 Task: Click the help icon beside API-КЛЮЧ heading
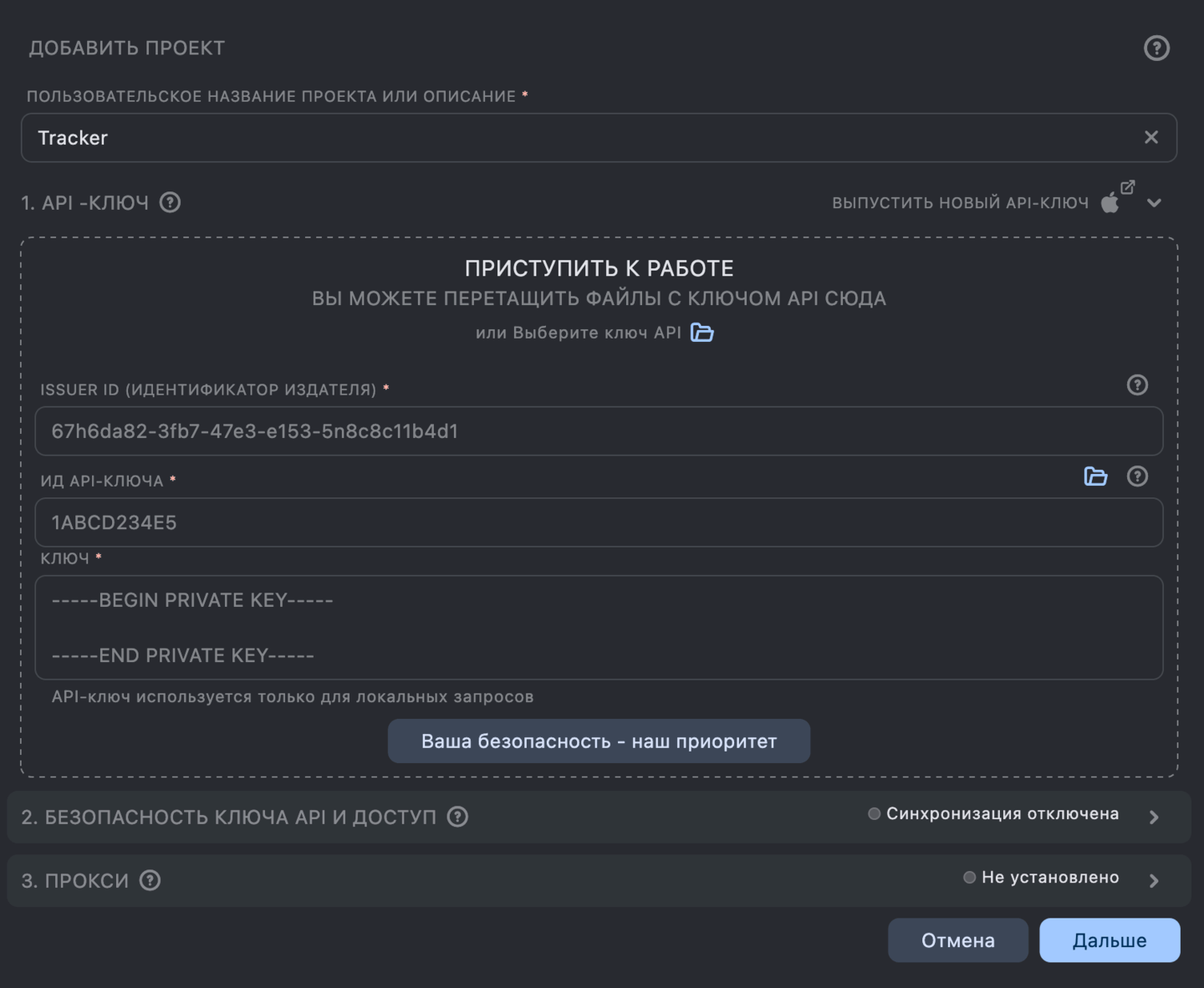(x=170, y=202)
